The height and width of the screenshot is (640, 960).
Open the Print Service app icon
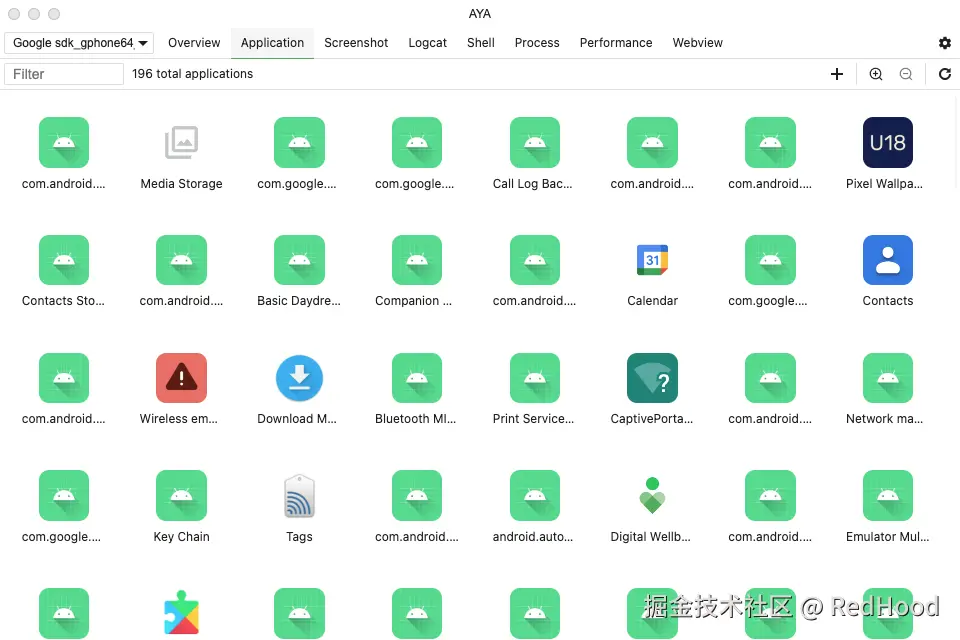click(534, 378)
